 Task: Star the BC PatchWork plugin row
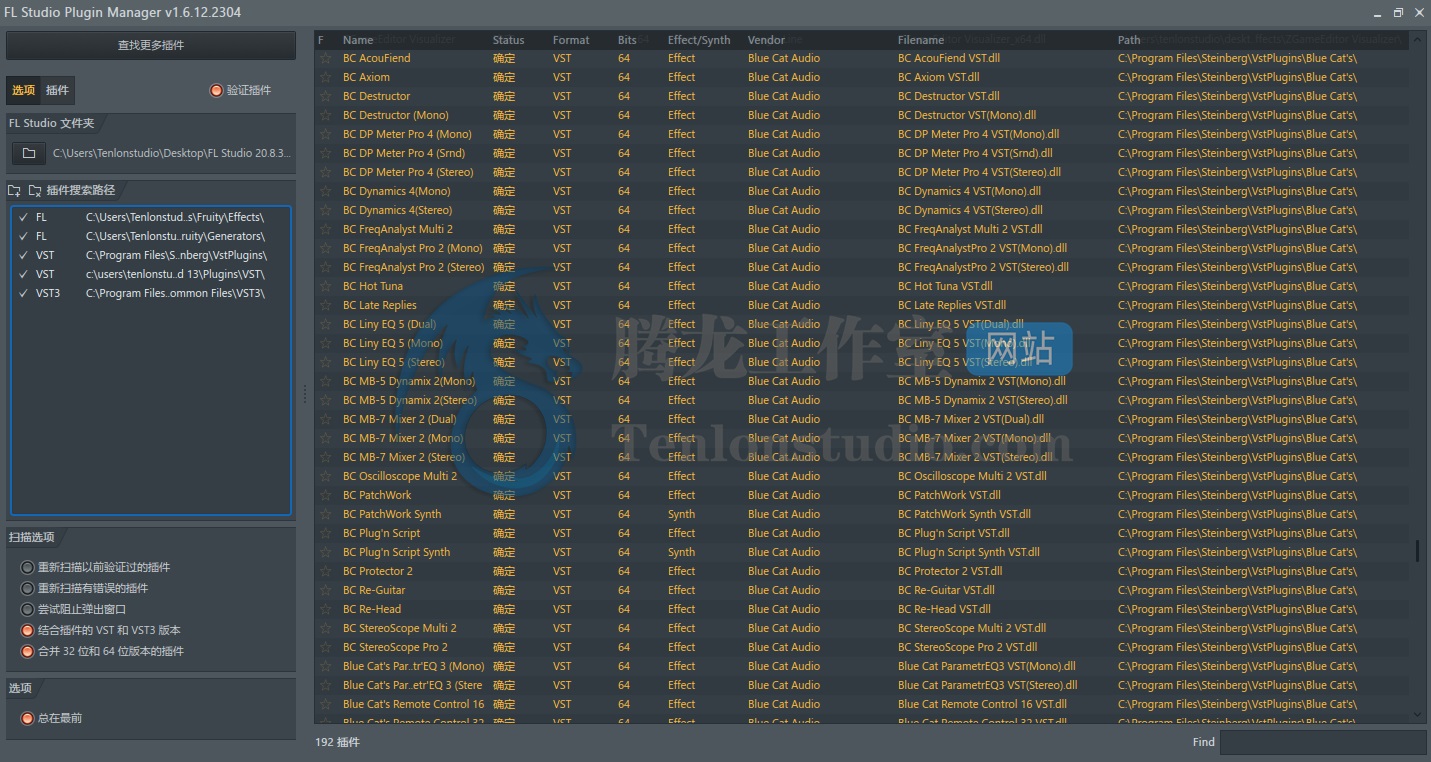[x=325, y=495]
